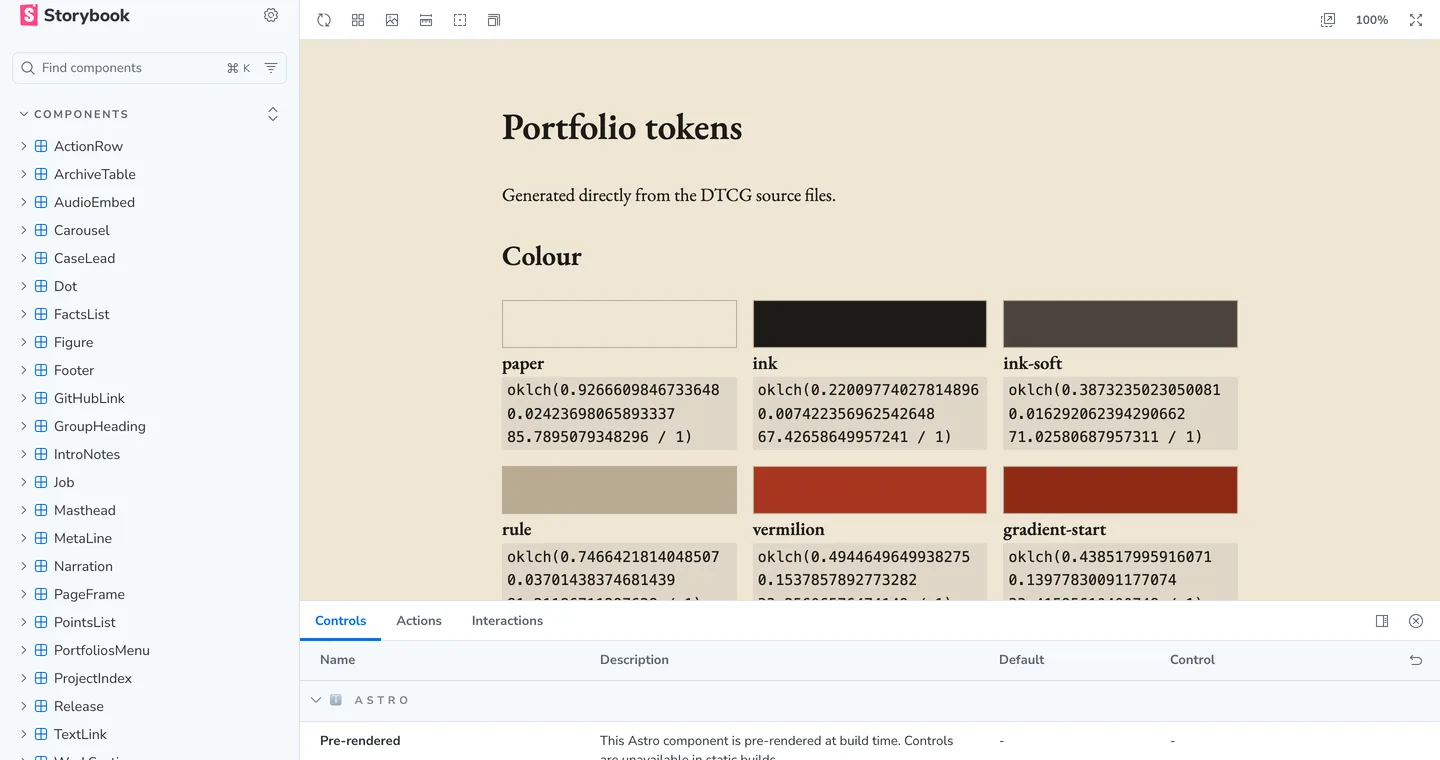This screenshot has height=760, width=1440.
Task: Open the backgrounds picker icon
Action: 392,20
